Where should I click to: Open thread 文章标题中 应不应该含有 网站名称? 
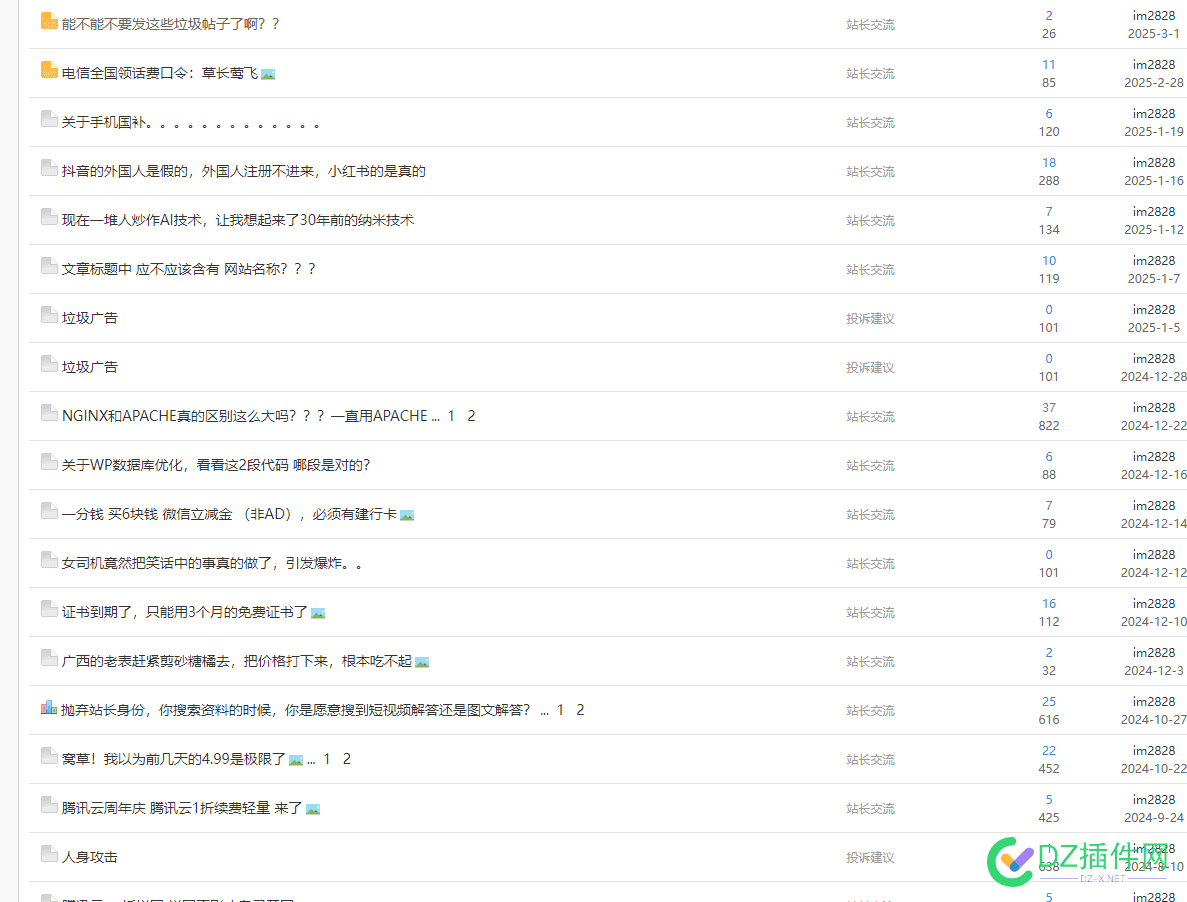click(188, 269)
